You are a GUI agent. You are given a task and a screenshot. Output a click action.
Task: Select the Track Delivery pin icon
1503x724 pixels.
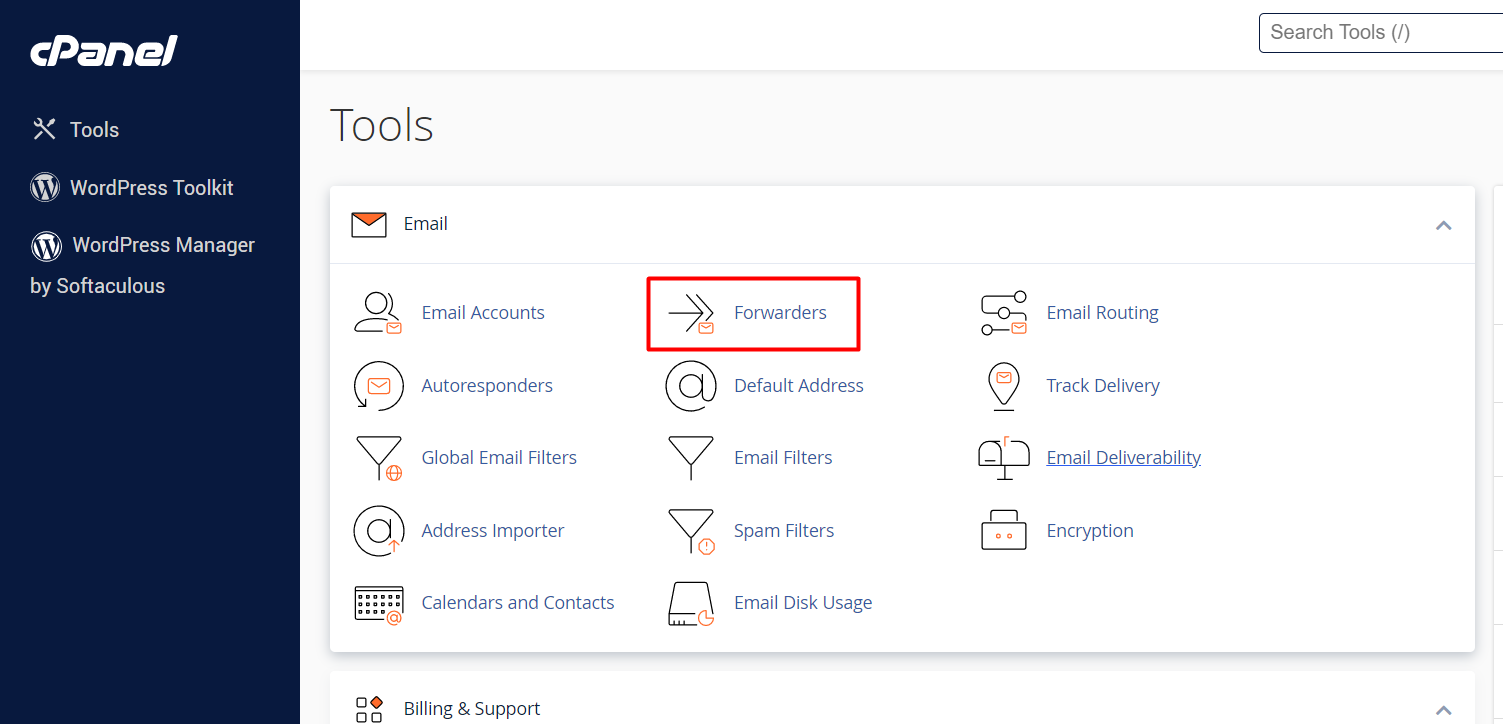(1004, 386)
